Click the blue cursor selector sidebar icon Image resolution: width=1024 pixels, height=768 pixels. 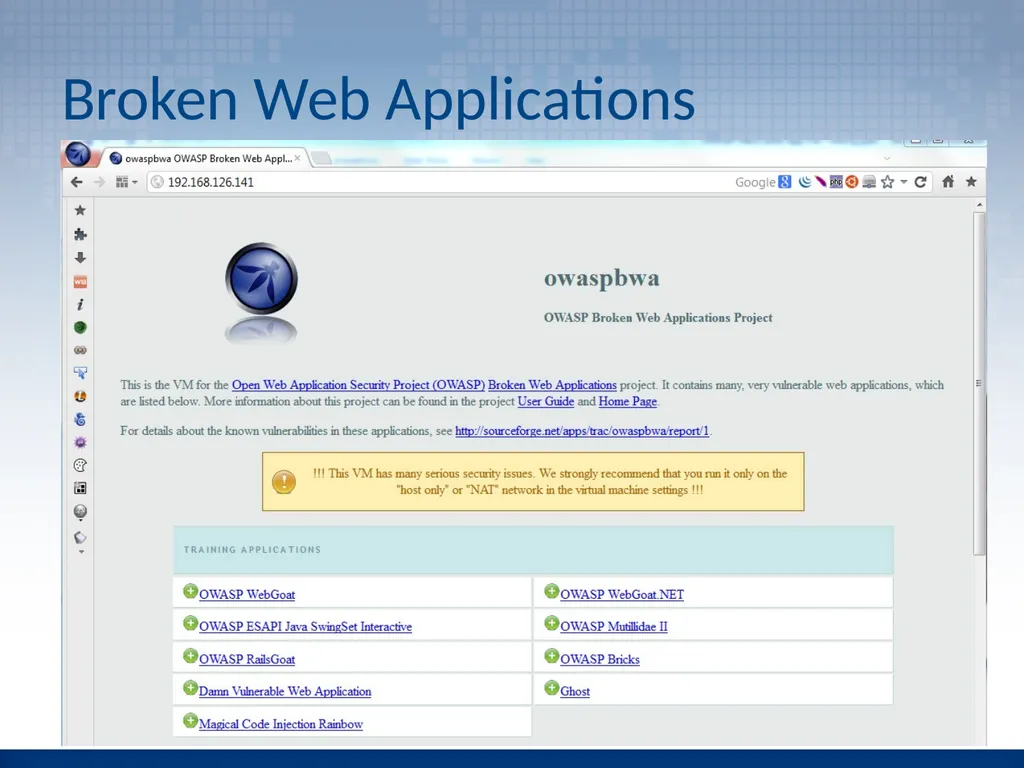click(80, 373)
